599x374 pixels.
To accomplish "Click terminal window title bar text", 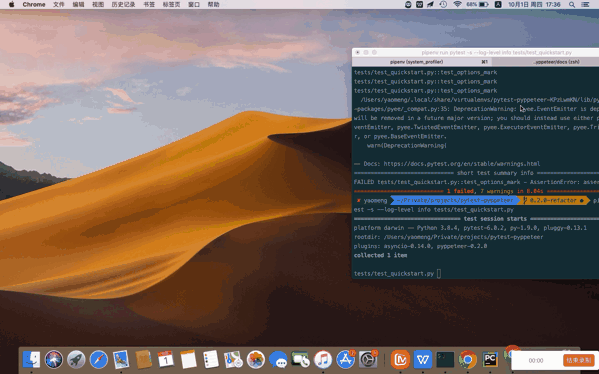I will coord(497,52).
